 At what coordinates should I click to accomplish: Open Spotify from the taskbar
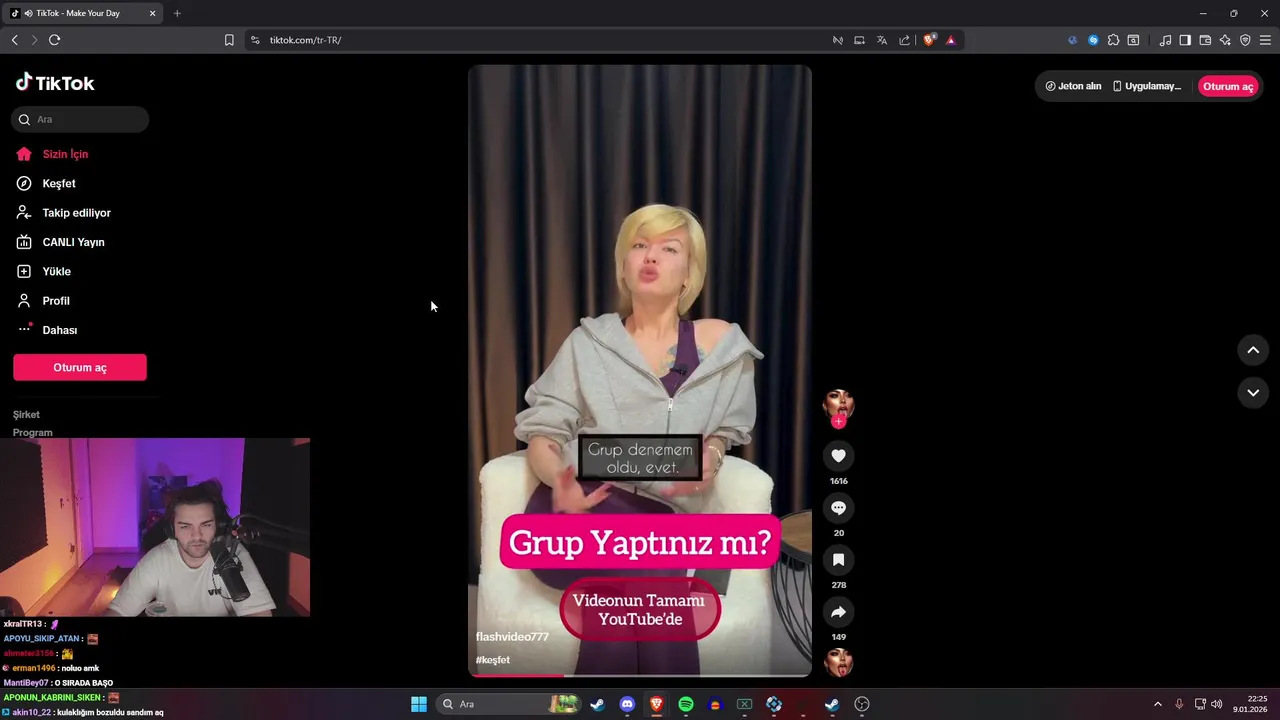point(686,704)
